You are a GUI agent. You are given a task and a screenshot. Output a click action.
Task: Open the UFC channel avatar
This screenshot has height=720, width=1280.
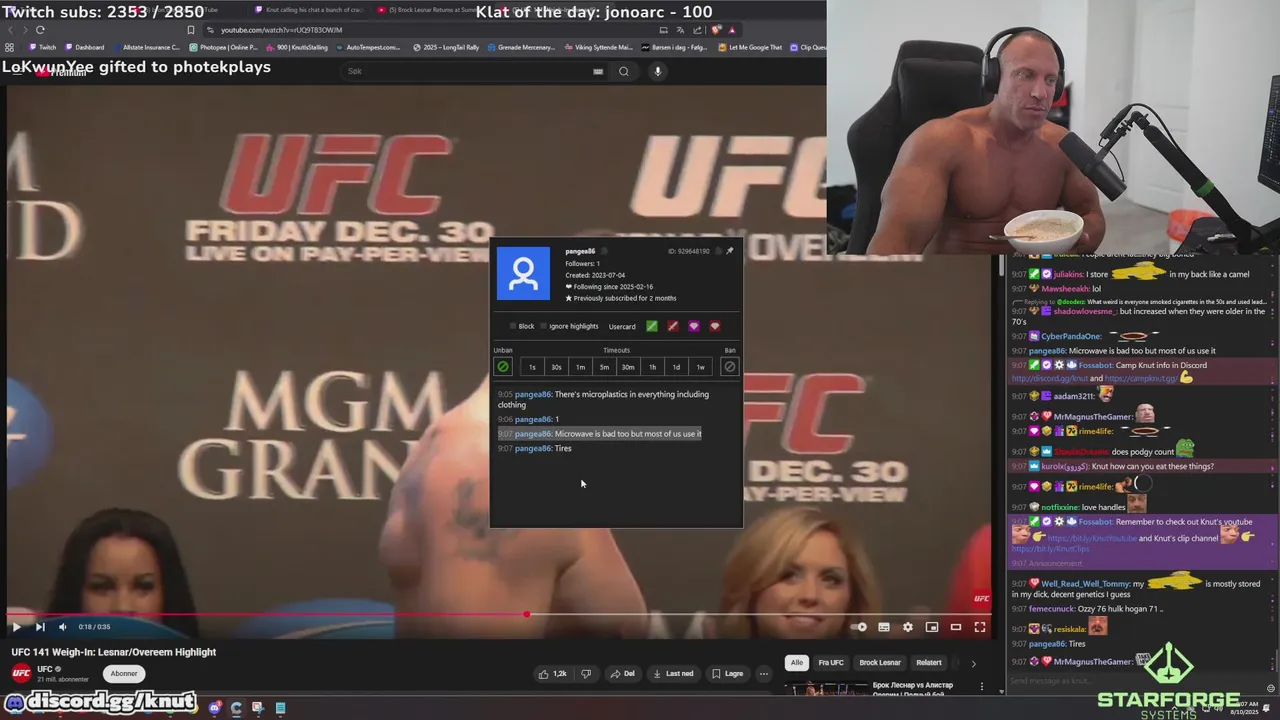pos(20,673)
